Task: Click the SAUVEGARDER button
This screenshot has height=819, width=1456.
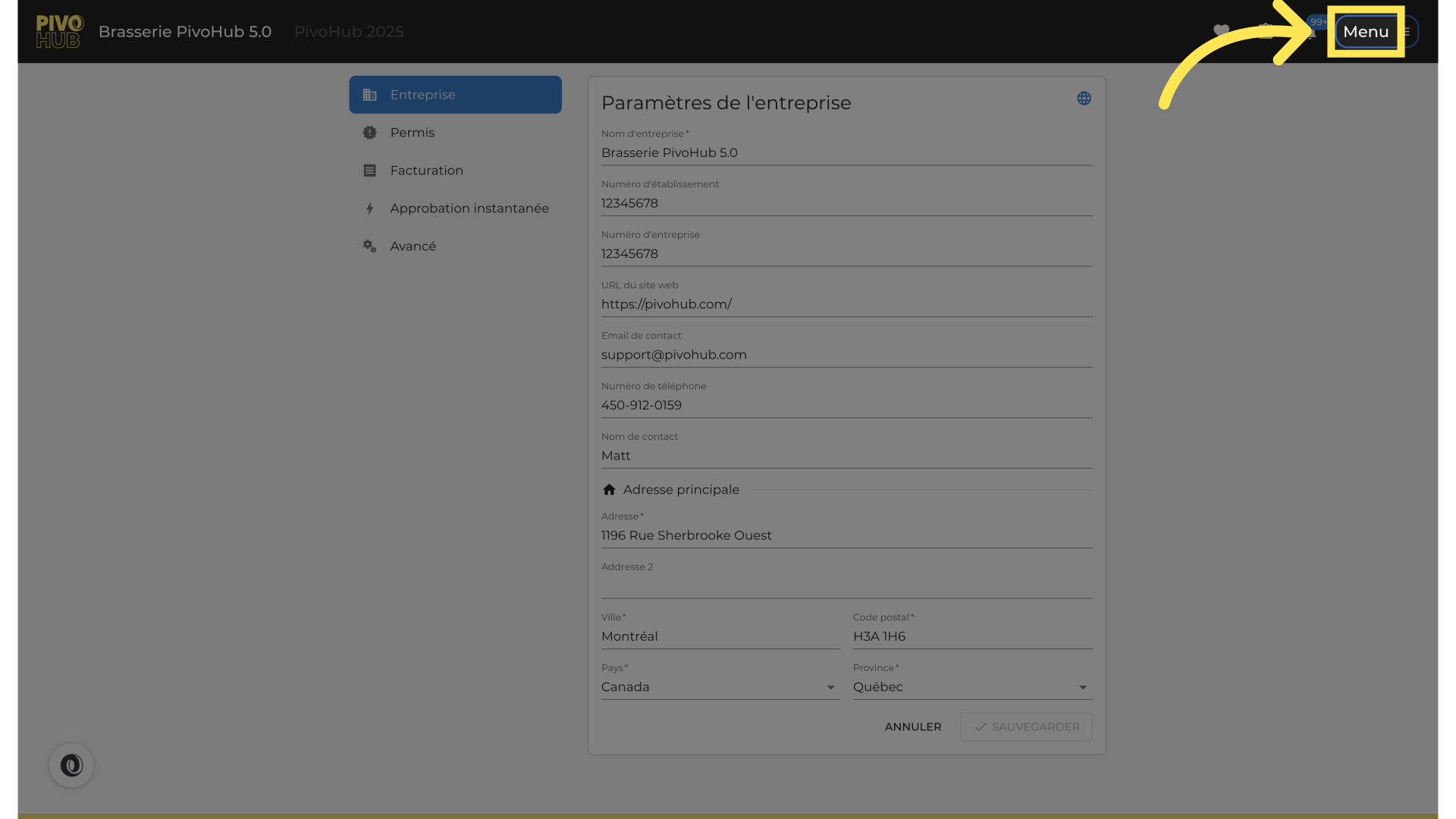Action: pyautogui.click(x=1026, y=726)
